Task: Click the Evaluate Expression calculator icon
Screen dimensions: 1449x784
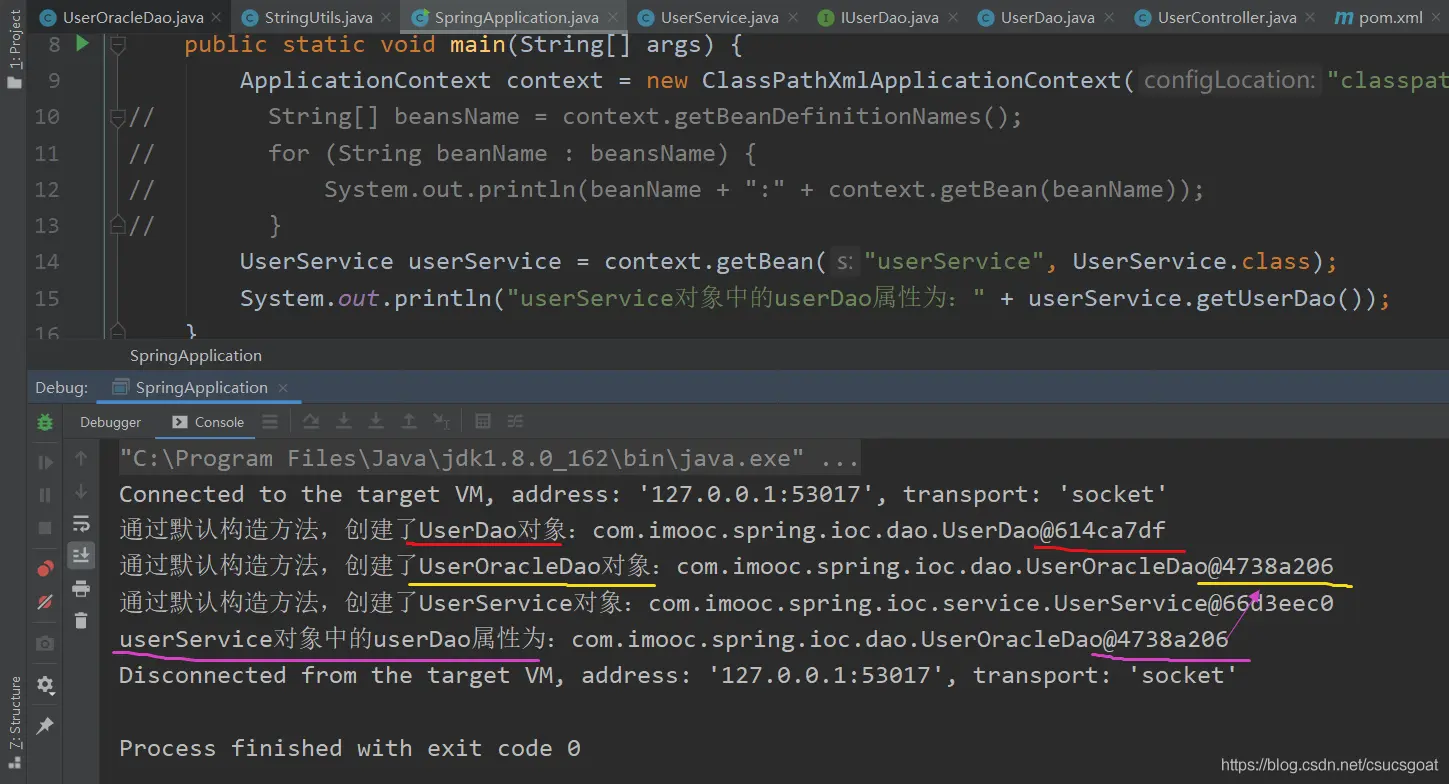Action: [x=483, y=422]
